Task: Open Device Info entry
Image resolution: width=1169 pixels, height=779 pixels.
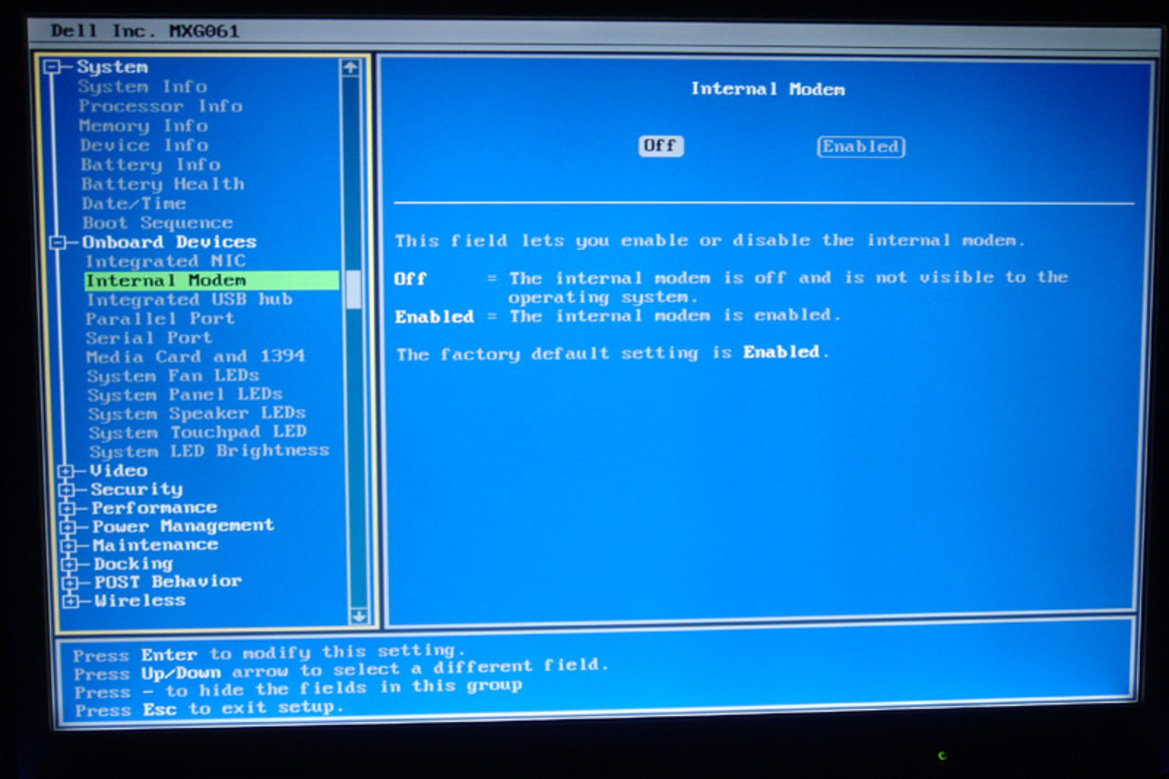Action: point(144,145)
